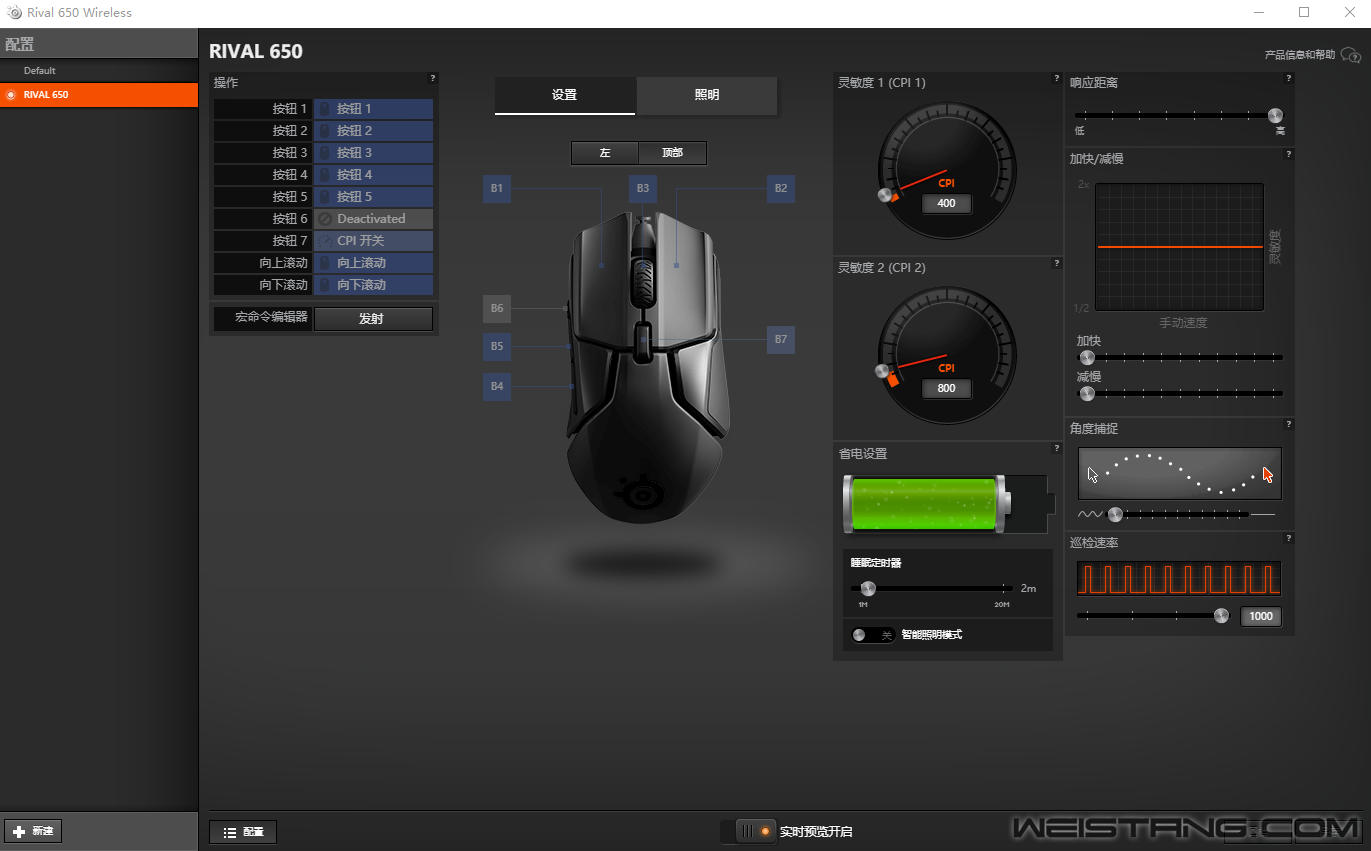The image size is (1371, 851).
Task: Open help for 响应距离 panel
Action: (1289, 78)
